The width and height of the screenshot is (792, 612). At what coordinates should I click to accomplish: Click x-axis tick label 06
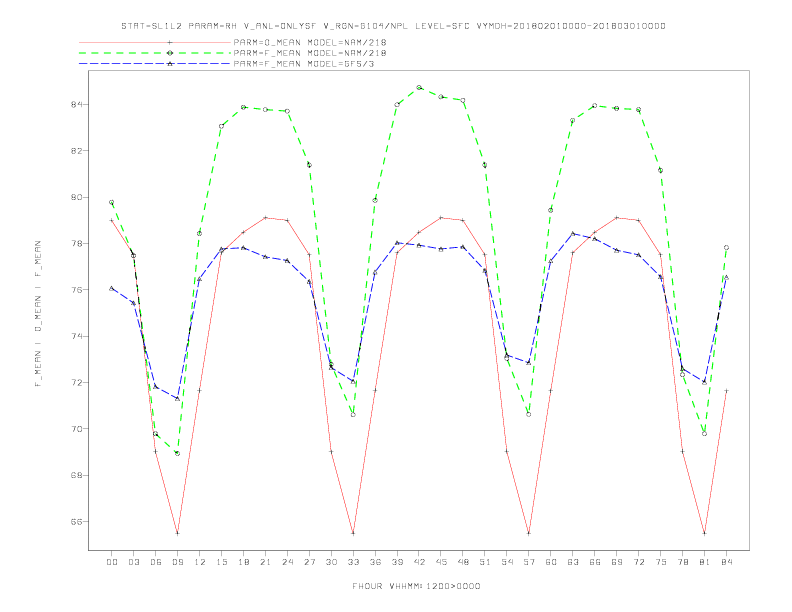[x=156, y=562]
